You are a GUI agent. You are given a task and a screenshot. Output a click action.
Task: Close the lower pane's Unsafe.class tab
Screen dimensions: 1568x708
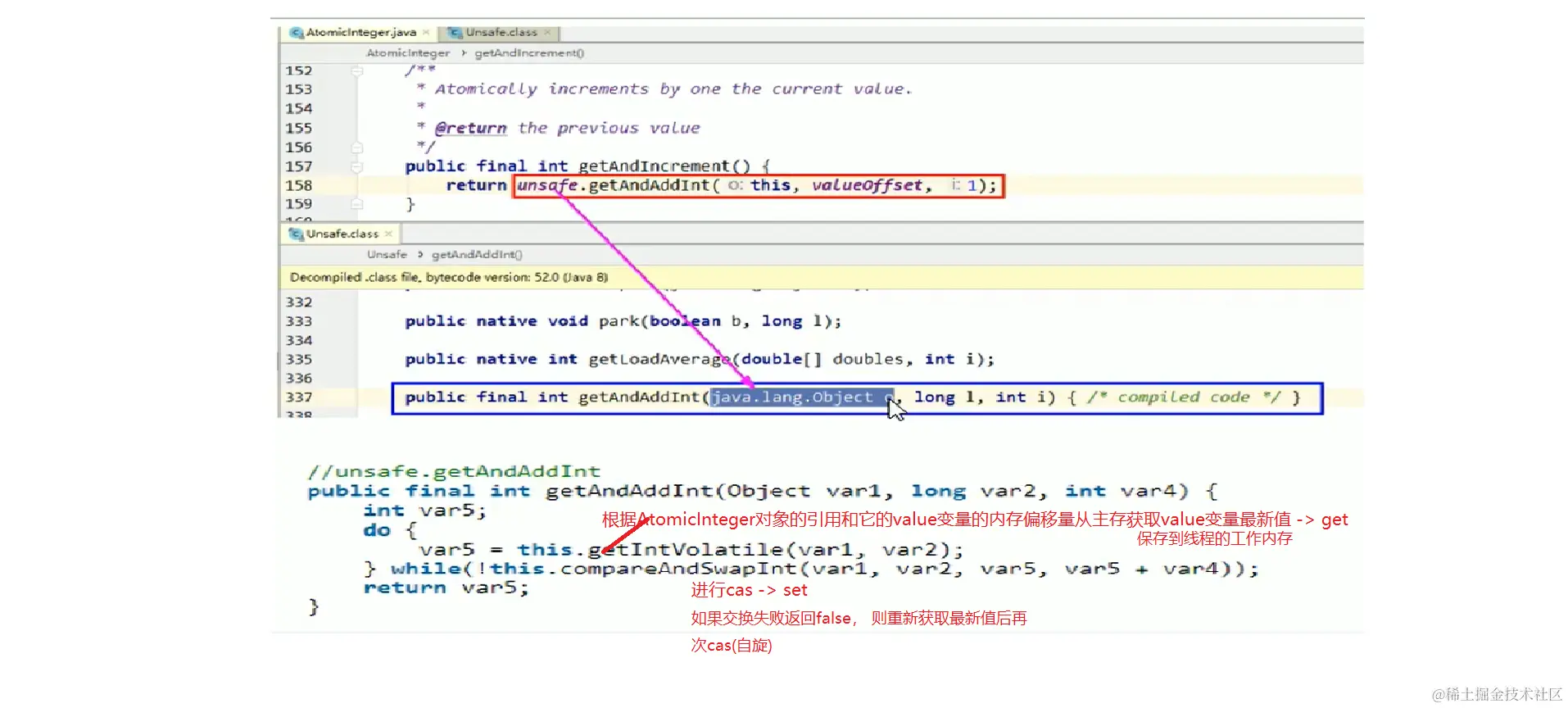[x=388, y=234]
